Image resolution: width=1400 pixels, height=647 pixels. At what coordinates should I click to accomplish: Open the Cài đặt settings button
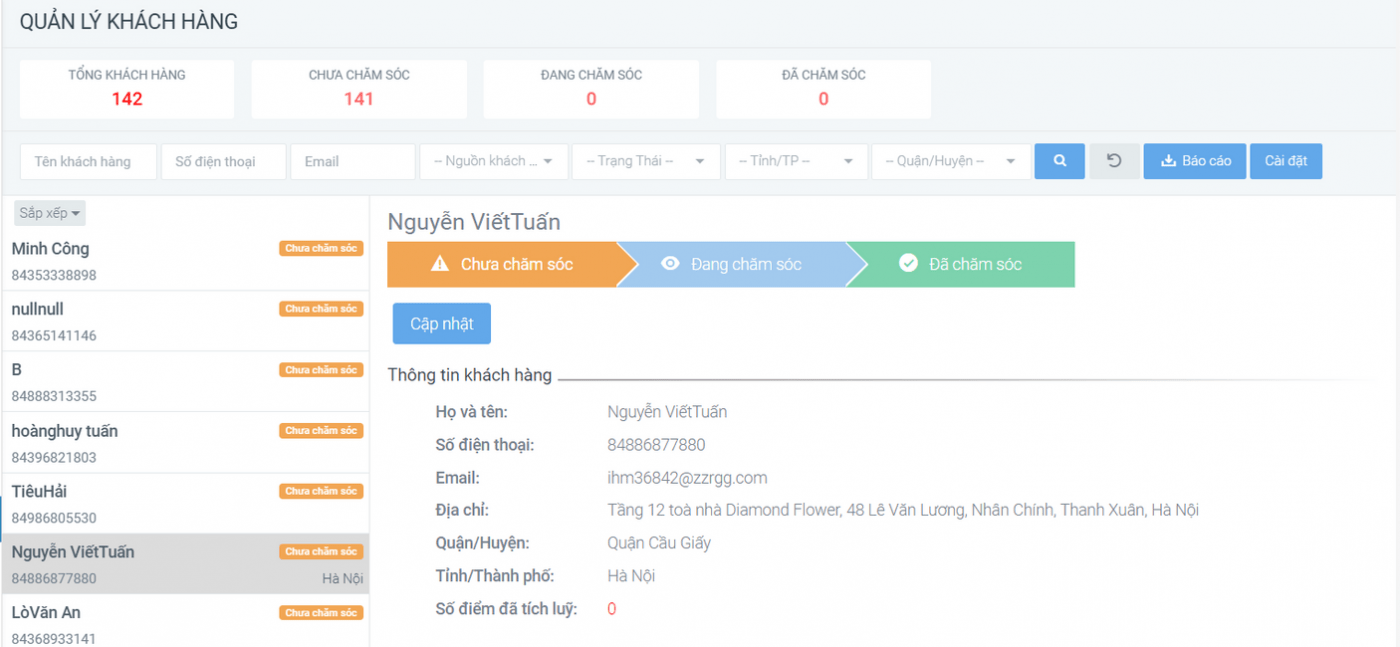[x=1285, y=161]
